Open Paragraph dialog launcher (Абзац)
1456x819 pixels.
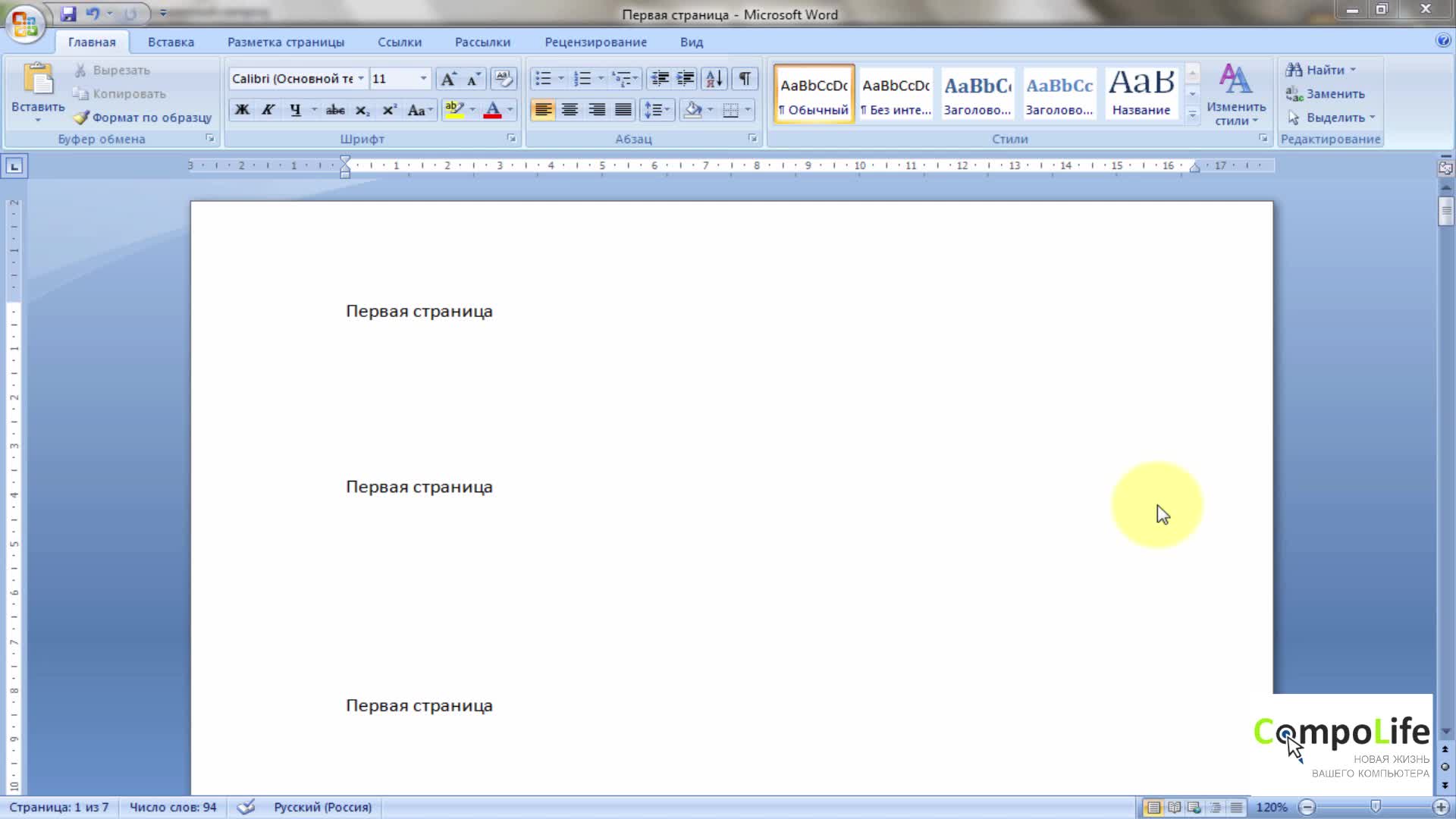pos(752,138)
